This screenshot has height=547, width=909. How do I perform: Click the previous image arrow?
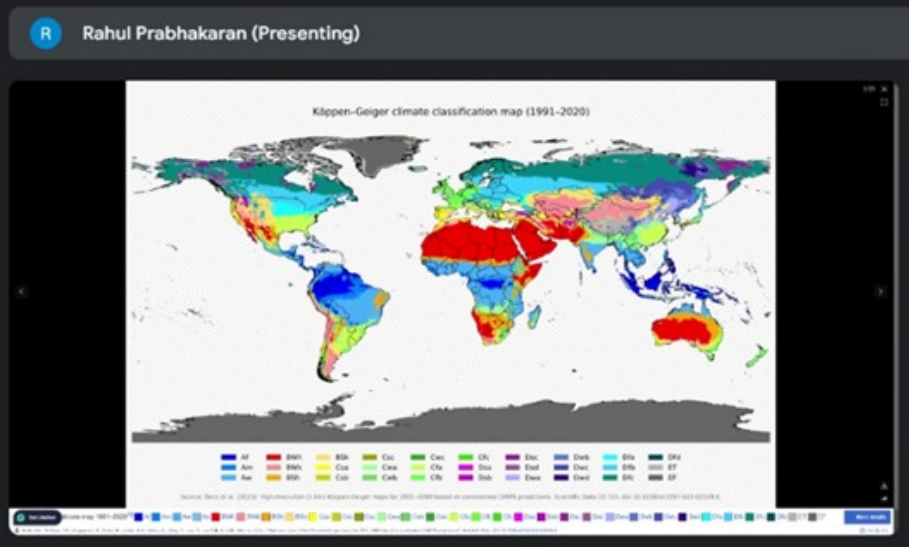pyautogui.click(x=21, y=292)
